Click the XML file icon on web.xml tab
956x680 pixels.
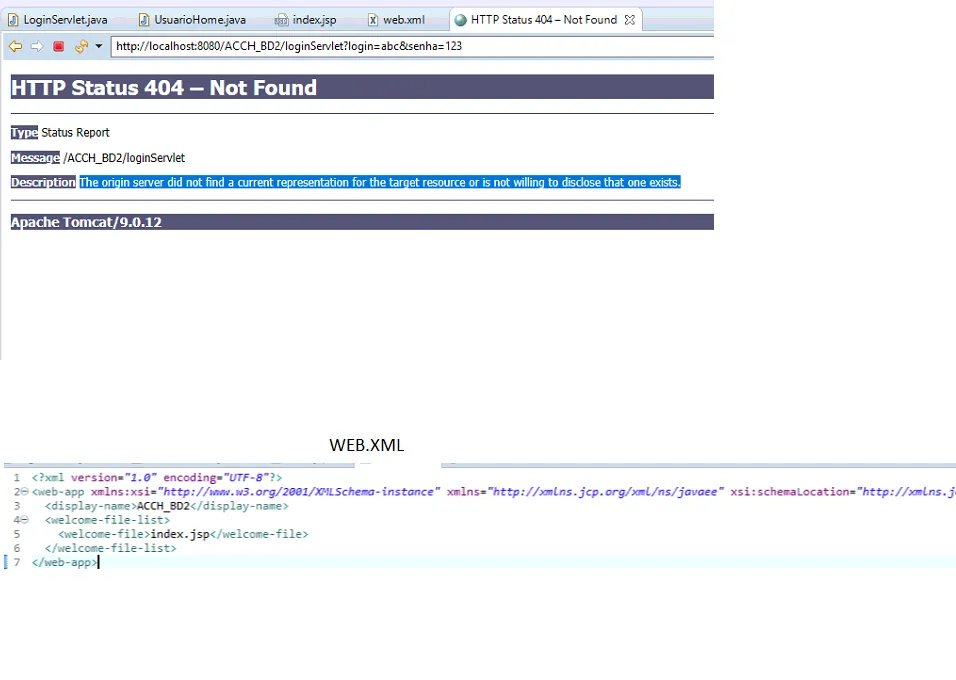tap(373, 20)
